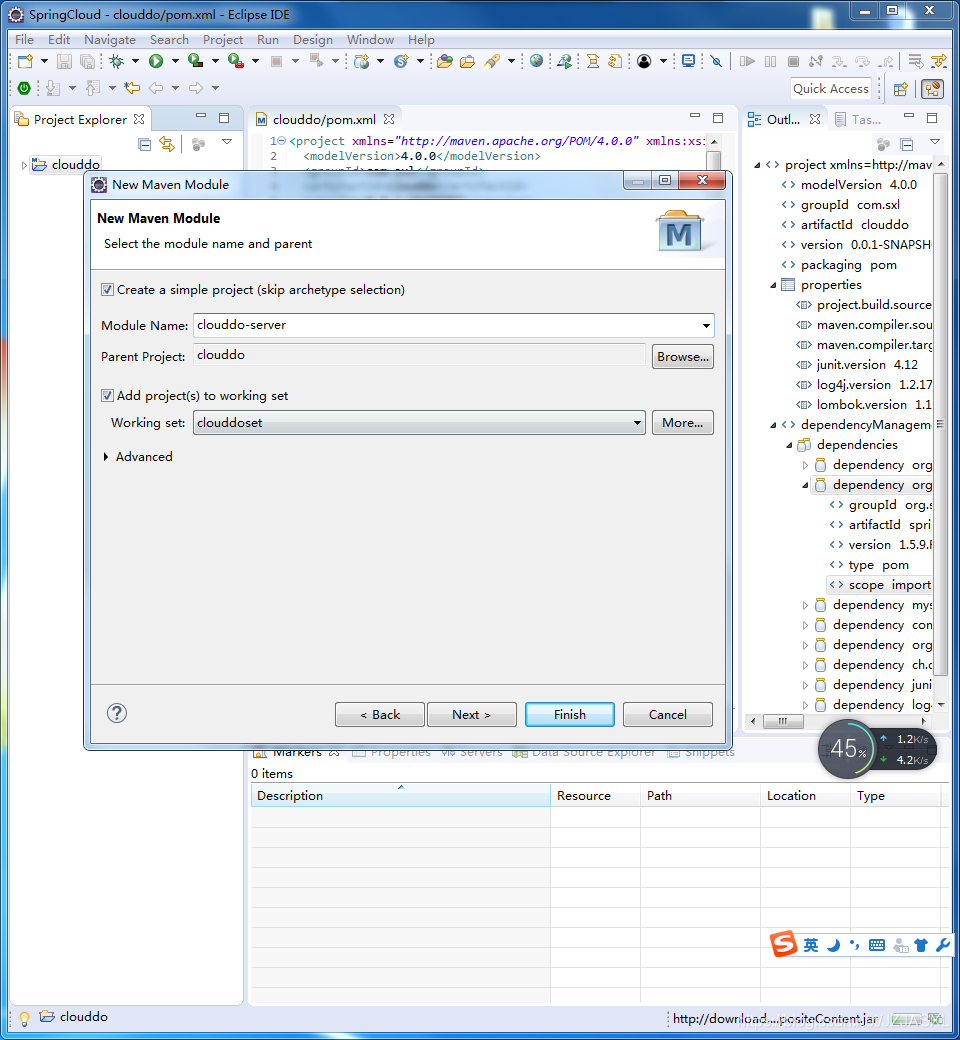Toggle Link with Editor in Project Explorer
The height and width of the screenshot is (1040, 960).
167,144
